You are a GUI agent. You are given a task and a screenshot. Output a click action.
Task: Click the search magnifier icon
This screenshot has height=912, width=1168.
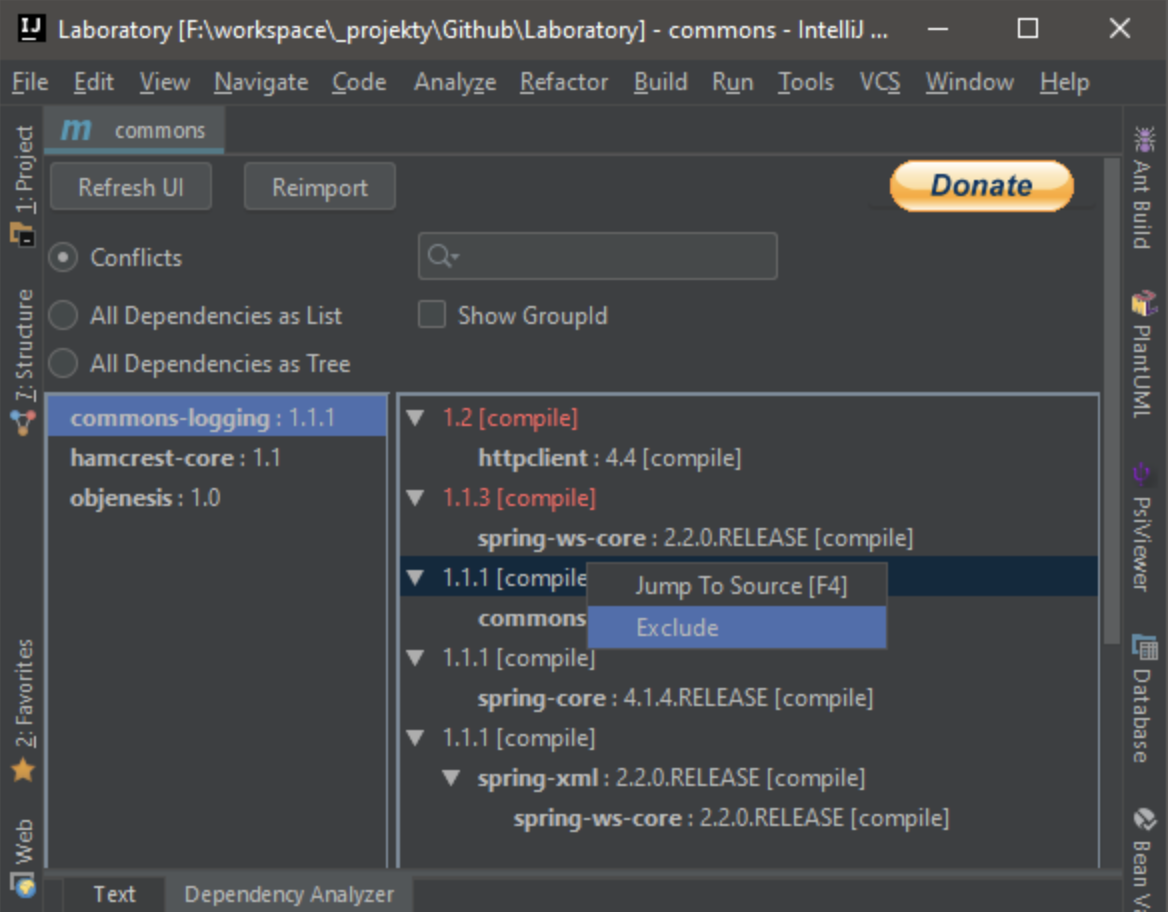point(442,256)
